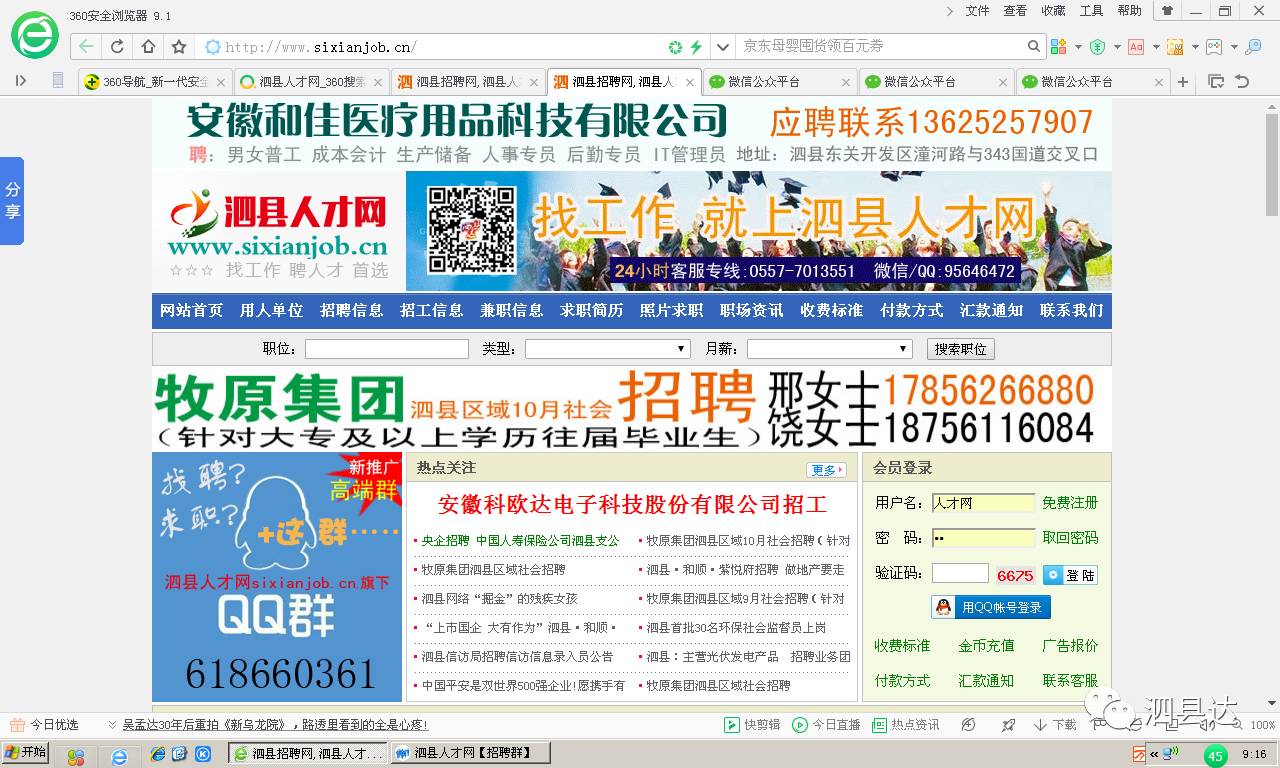
Task: Switch to the 360导航 tab
Action: coord(154,82)
